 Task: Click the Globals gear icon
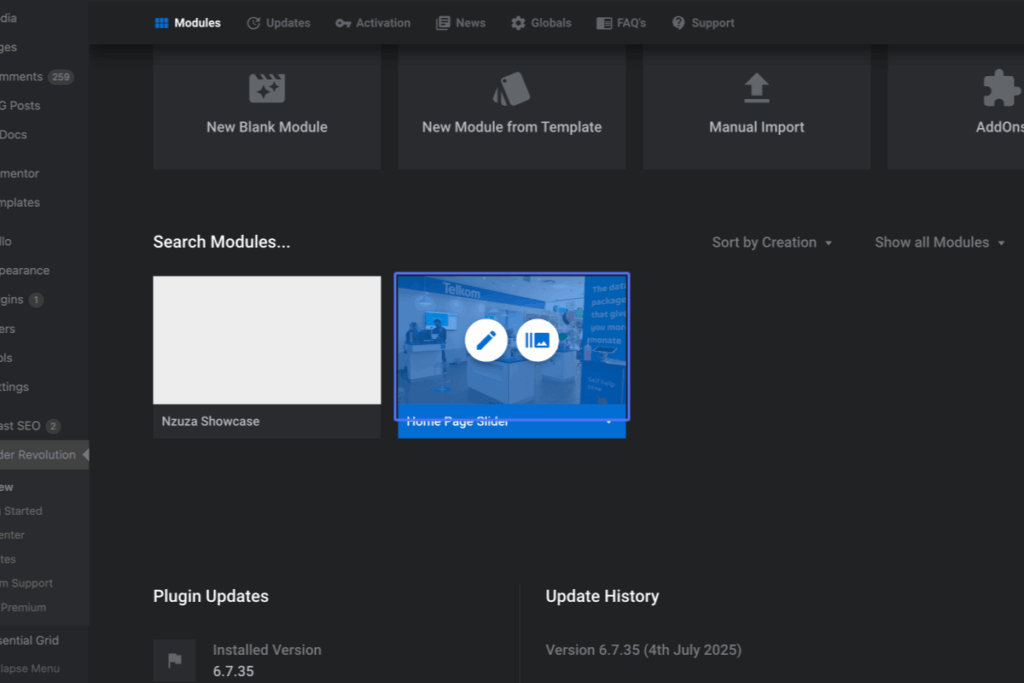pos(518,23)
